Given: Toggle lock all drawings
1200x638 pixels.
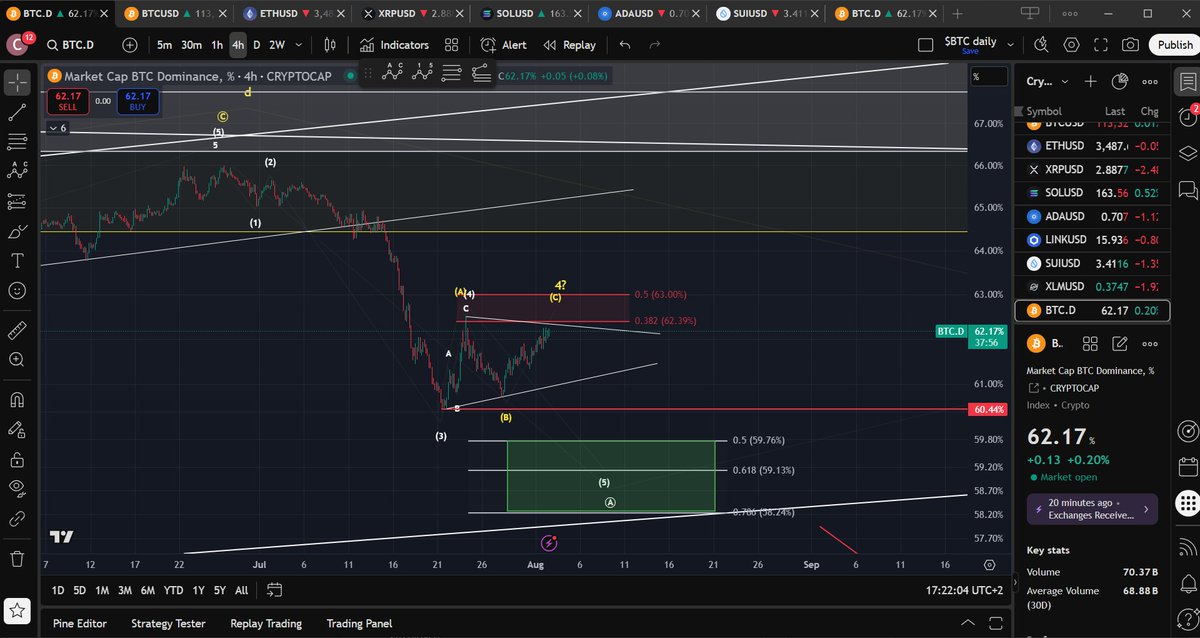Looking at the screenshot, I should point(17,460).
